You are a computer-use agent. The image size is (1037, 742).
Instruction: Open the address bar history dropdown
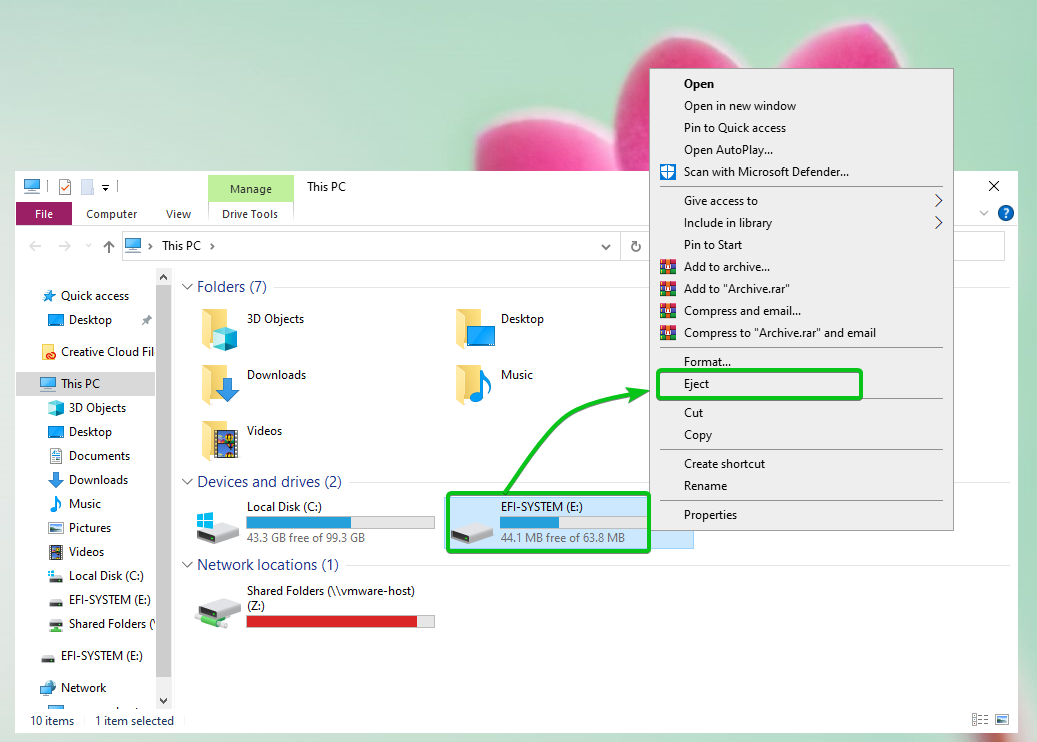point(605,246)
